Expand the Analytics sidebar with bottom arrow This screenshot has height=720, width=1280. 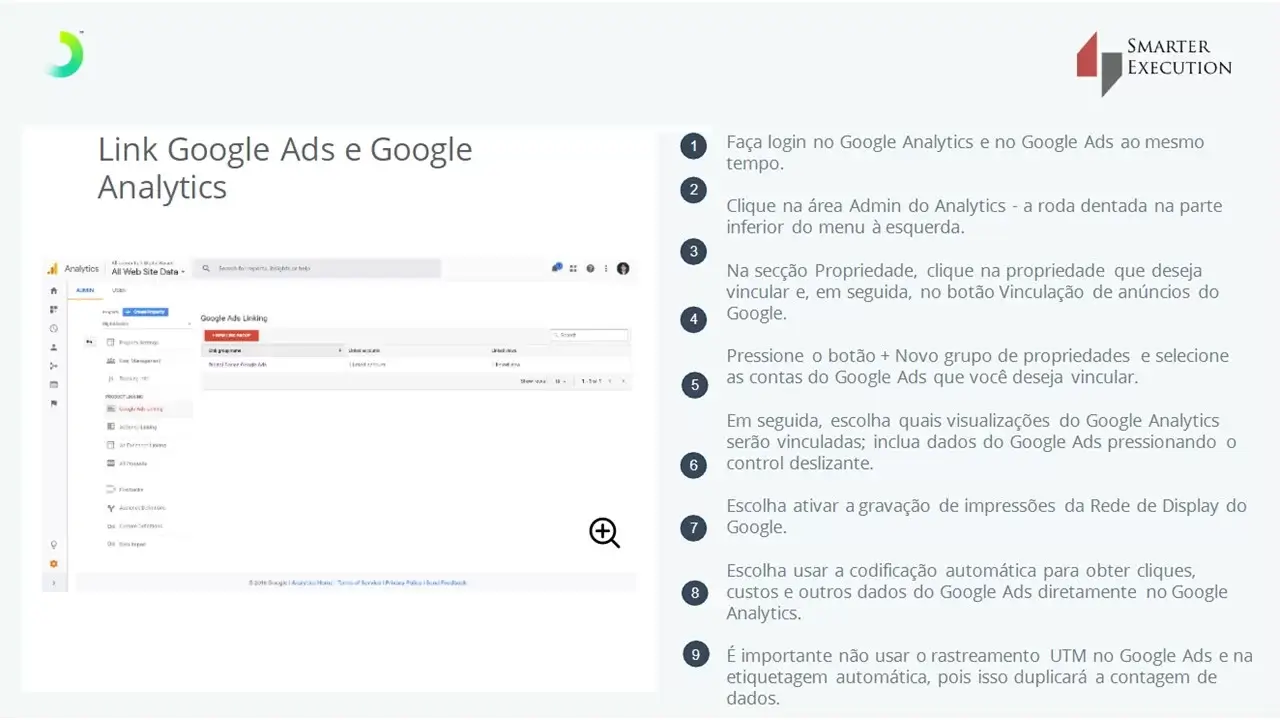tap(54, 582)
